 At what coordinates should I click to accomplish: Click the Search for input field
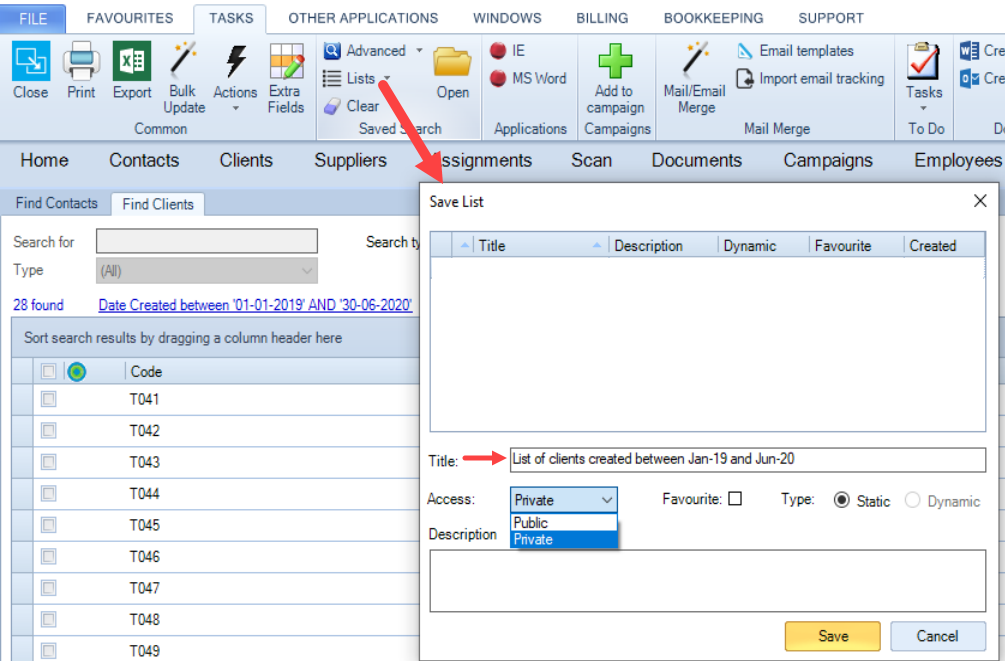click(x=206, y=241)
